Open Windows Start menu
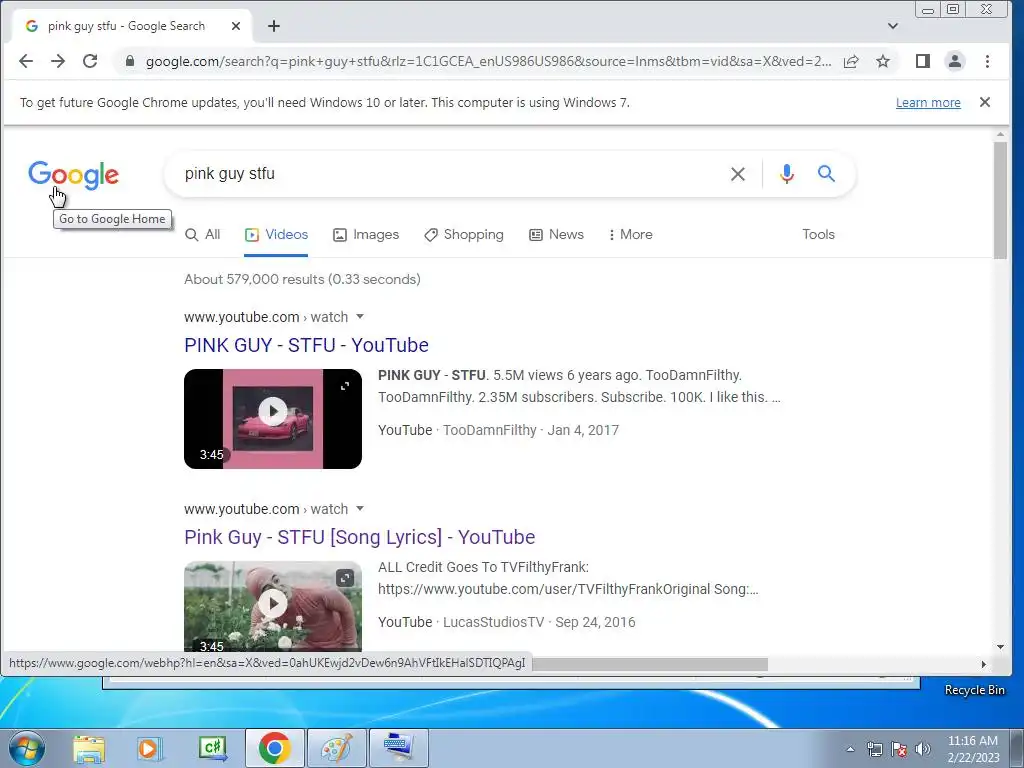1024x768 pixels. tap(26, 748)
